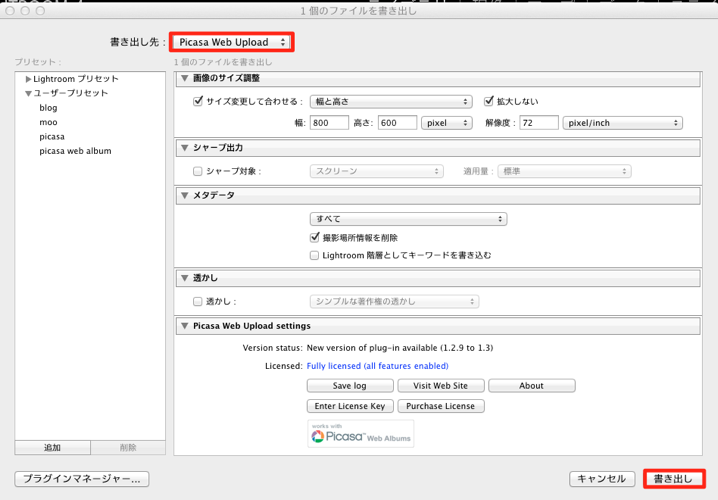Image resolution: width=718 pixels, height=500 pixels.
Task: Enable the 透かし watermark checkbox
Action: [197, 301]
